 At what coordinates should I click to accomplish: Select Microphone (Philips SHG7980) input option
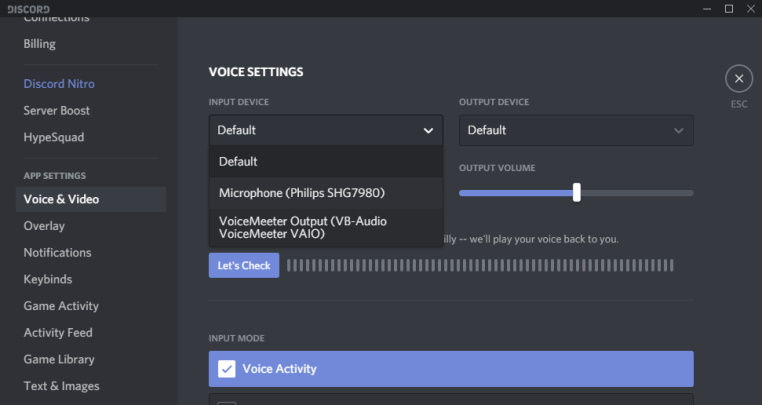(x=326, y=193)
